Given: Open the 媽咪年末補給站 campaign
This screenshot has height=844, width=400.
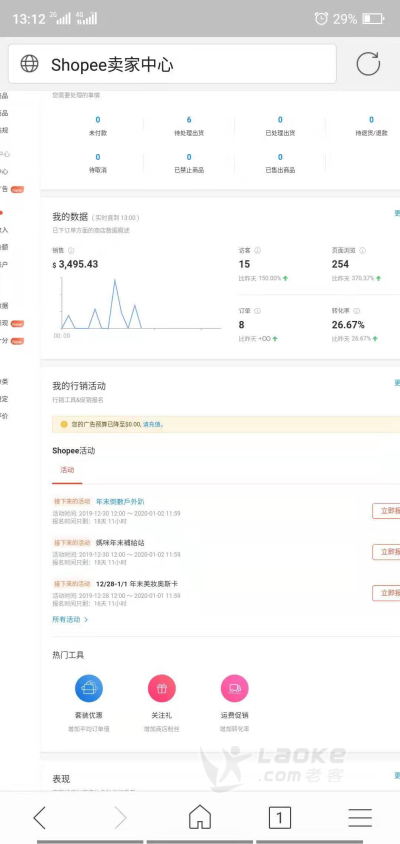Looking at the screenshot, I should tap(120, 543).
